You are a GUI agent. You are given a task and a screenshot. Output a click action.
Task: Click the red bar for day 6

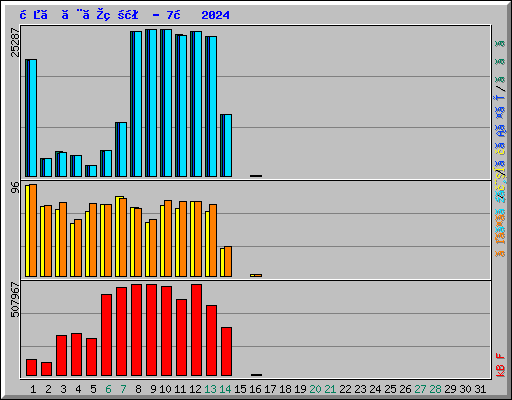[106, 335]
